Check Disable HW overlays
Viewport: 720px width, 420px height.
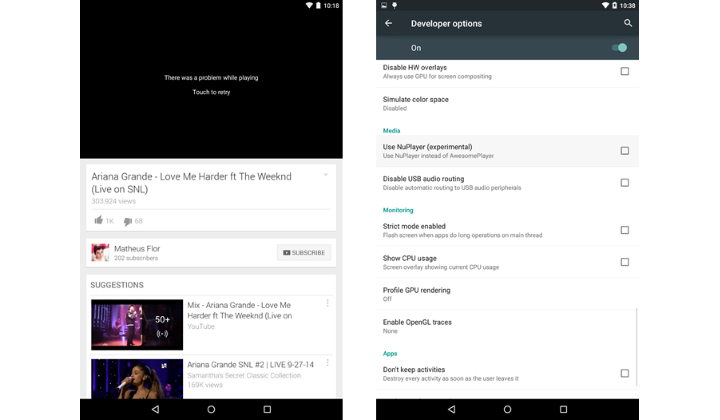624,71
